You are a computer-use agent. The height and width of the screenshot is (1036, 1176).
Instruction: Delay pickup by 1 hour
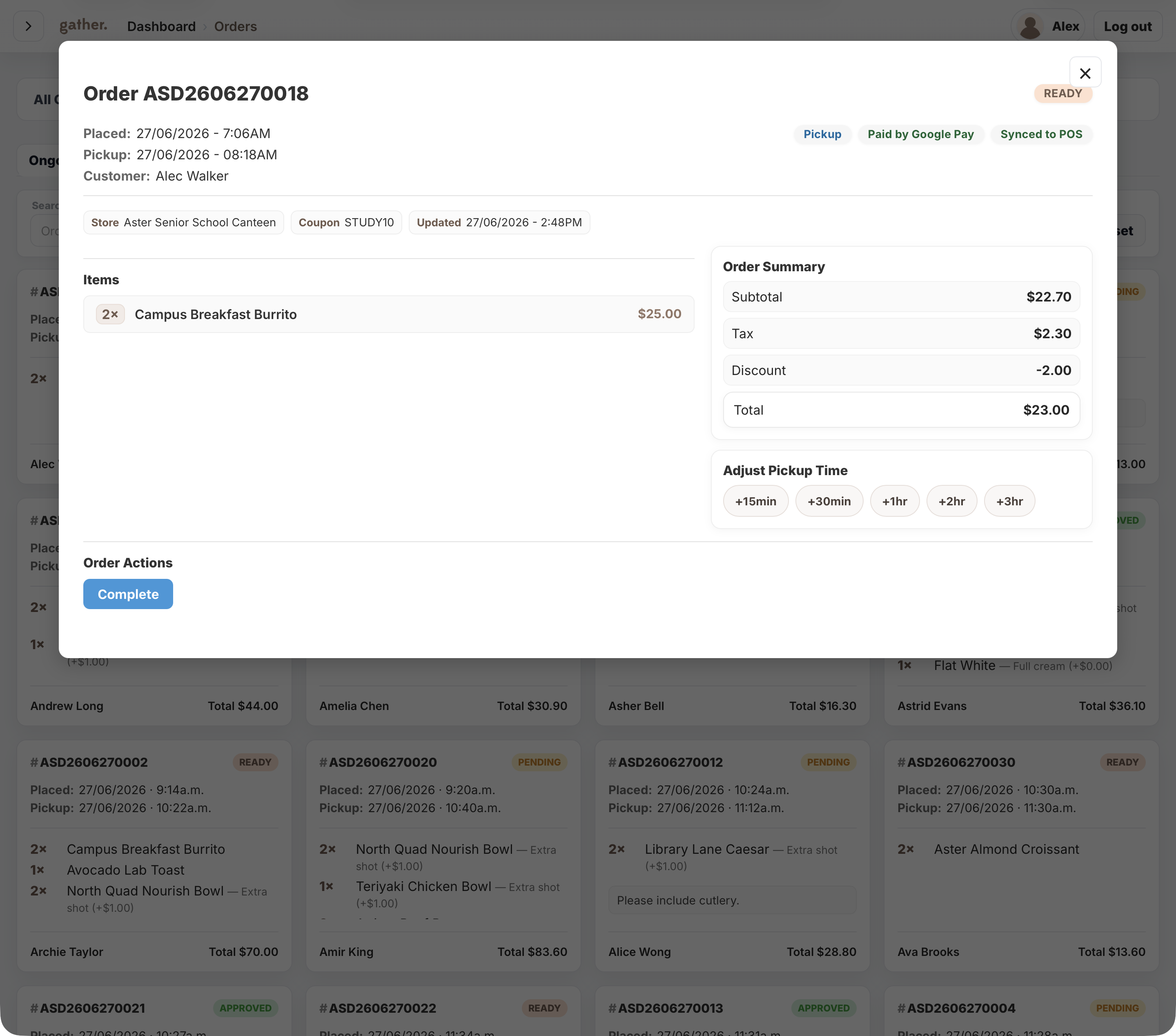894,501
